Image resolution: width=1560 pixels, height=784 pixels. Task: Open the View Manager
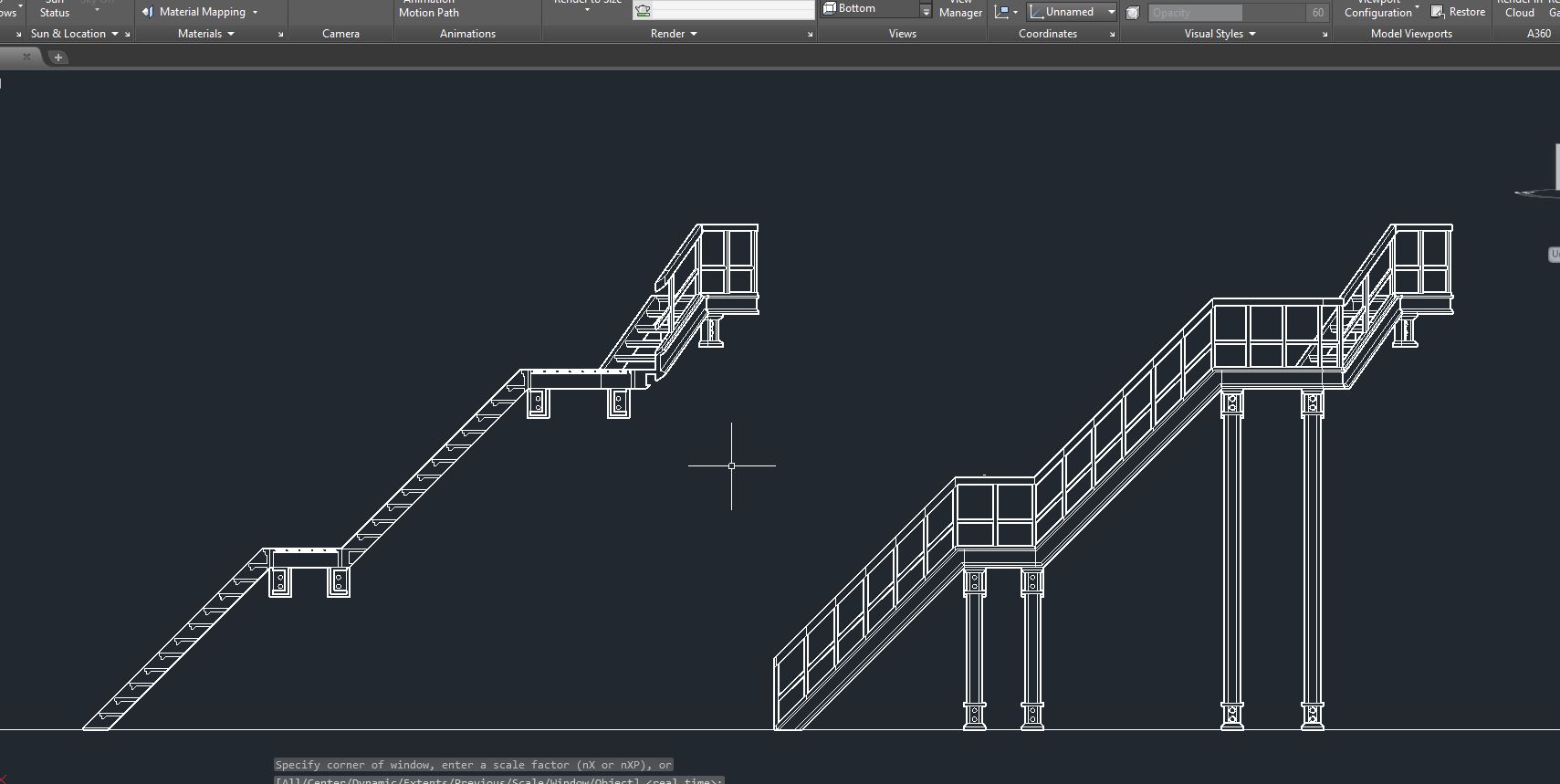pos(960,9)
